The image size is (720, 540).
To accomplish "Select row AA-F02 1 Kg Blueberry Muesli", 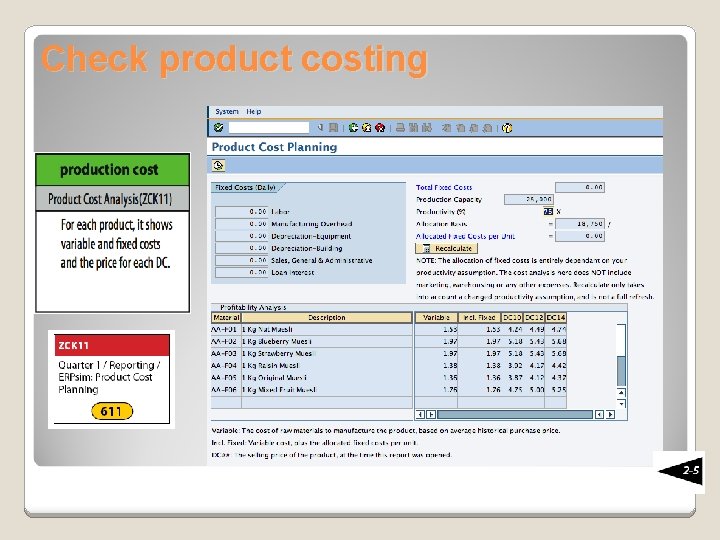I will tap(388, 342).
